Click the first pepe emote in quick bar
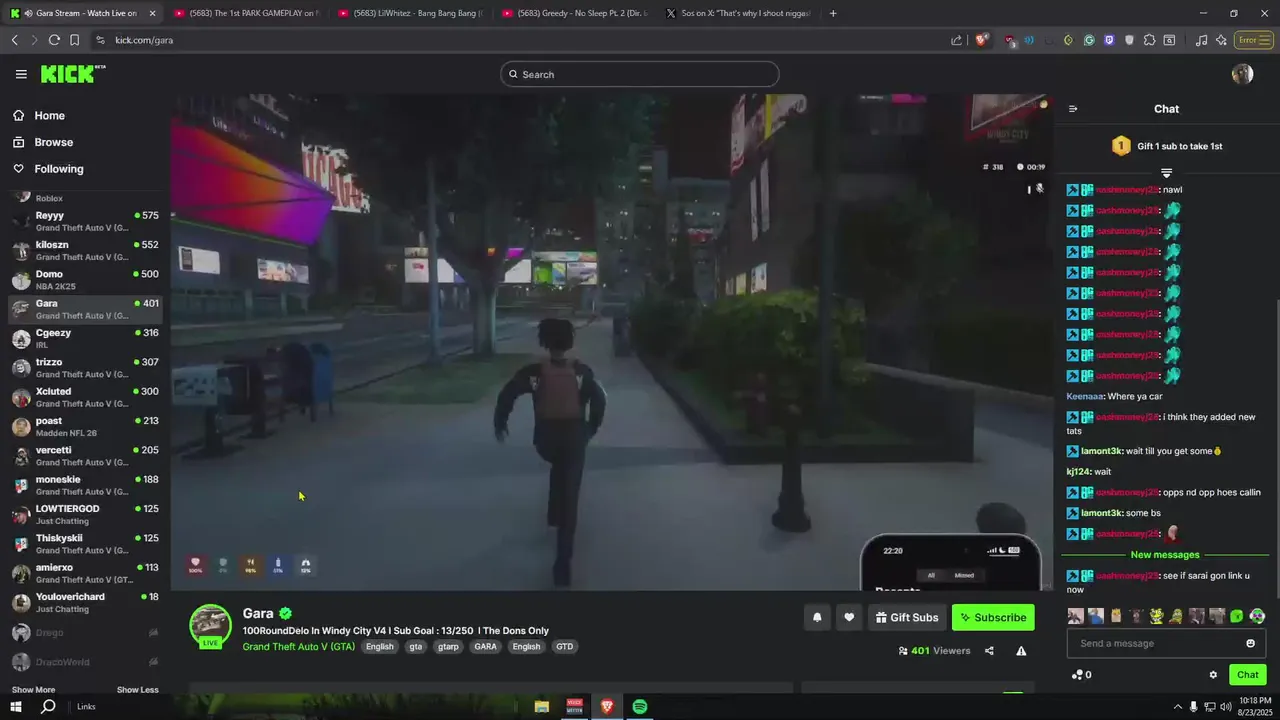 [x=1156, y=616]
